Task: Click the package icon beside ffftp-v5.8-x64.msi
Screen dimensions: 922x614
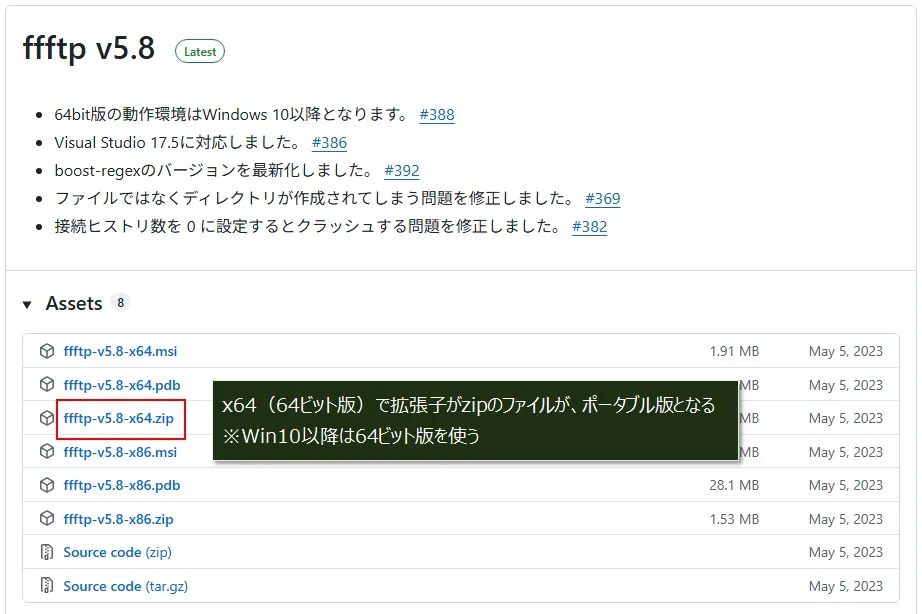Action: coord(46,351)
